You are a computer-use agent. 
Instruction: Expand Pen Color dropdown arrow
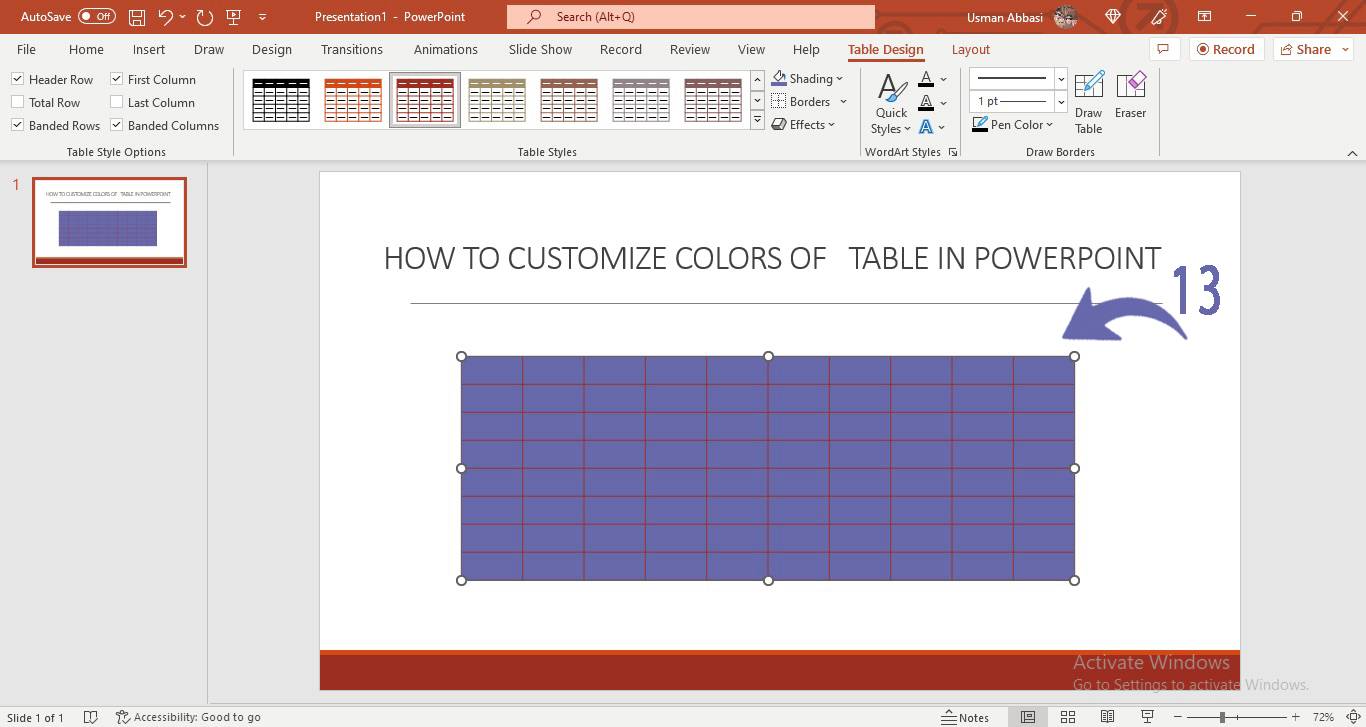[x=1049, y=125]
